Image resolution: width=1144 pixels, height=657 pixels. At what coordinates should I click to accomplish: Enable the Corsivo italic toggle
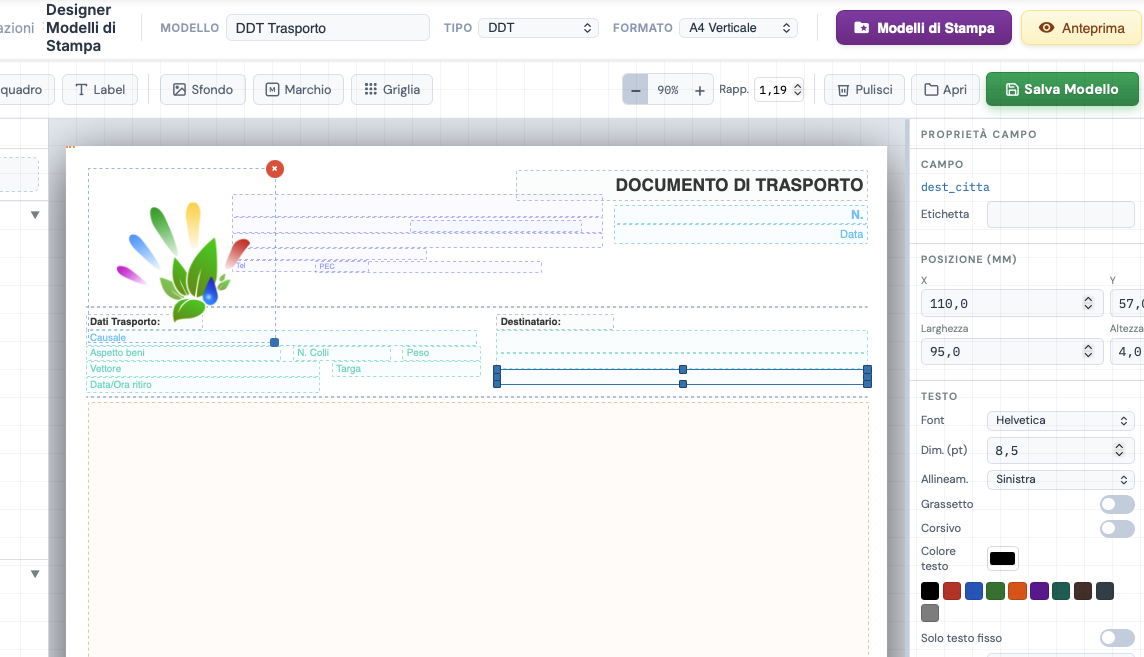click(x=1116, y=528)
